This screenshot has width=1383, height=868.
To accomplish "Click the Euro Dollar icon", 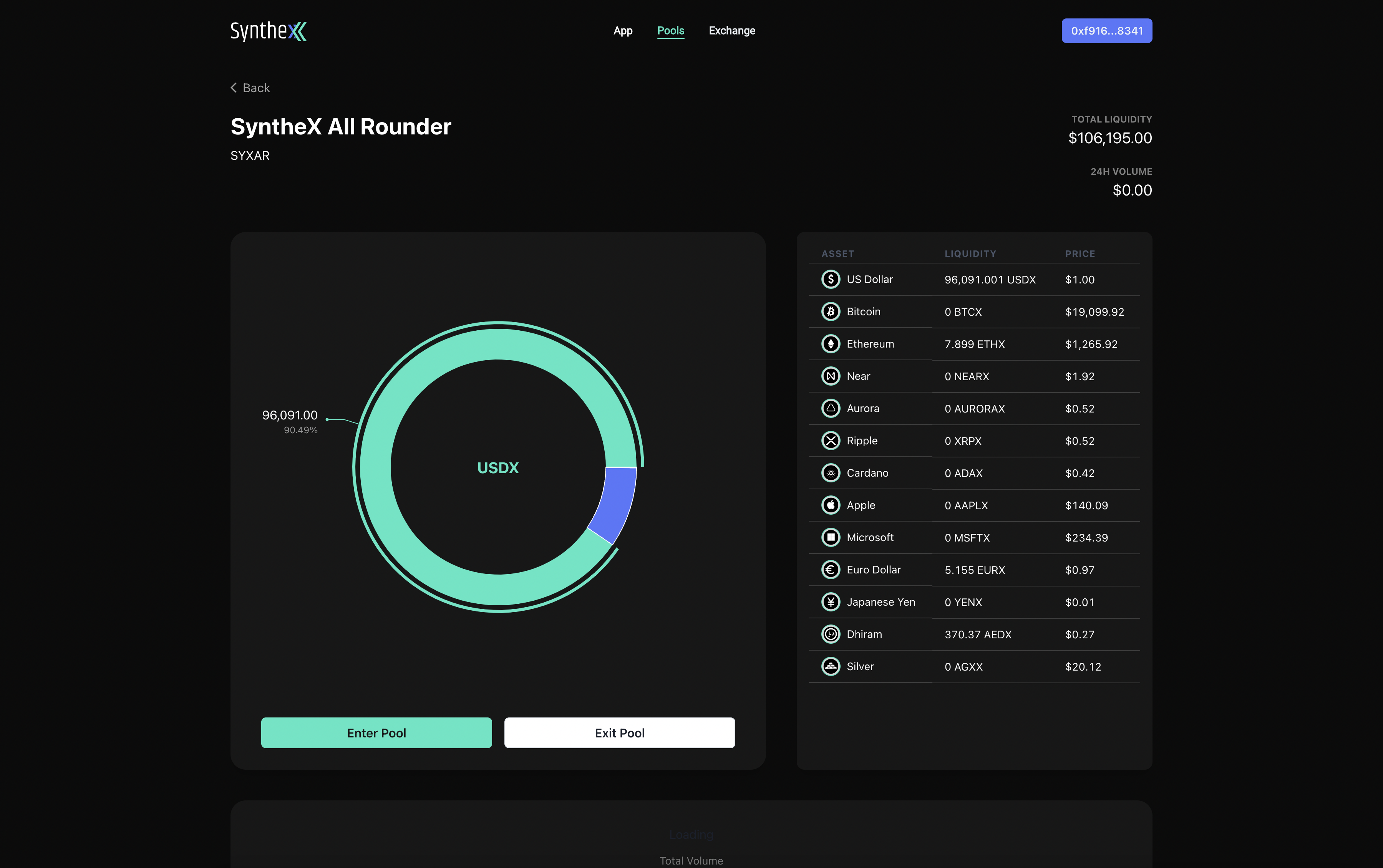I will (x=830, y=570).
